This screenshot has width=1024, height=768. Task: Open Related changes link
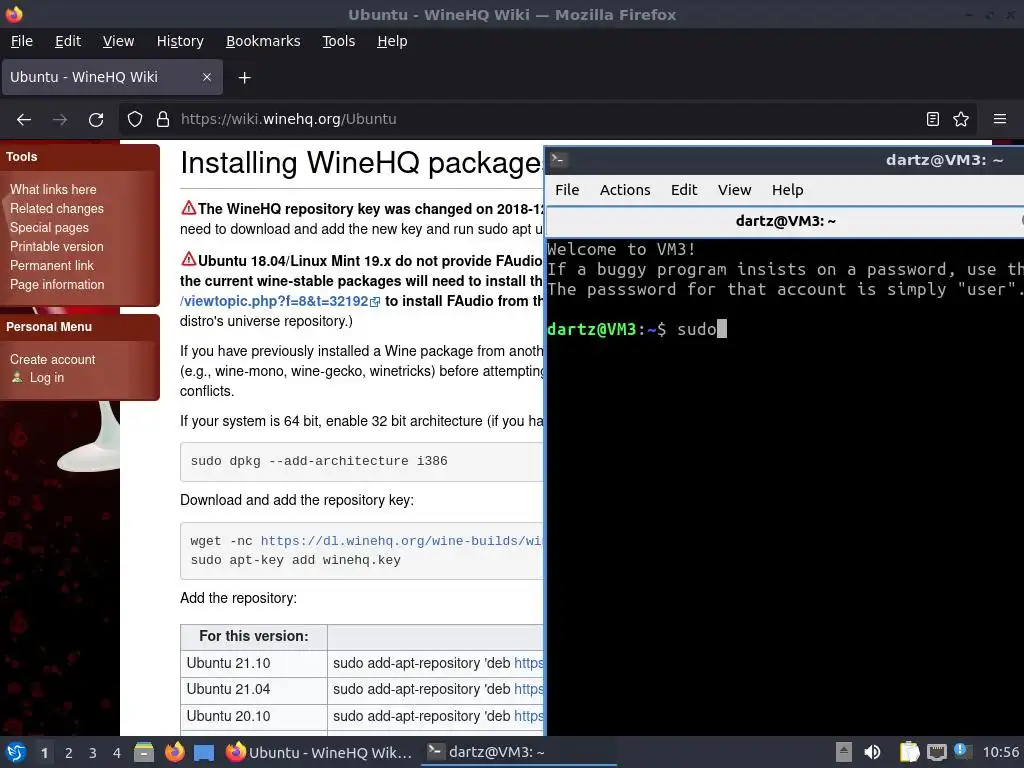tap(57, 208)
